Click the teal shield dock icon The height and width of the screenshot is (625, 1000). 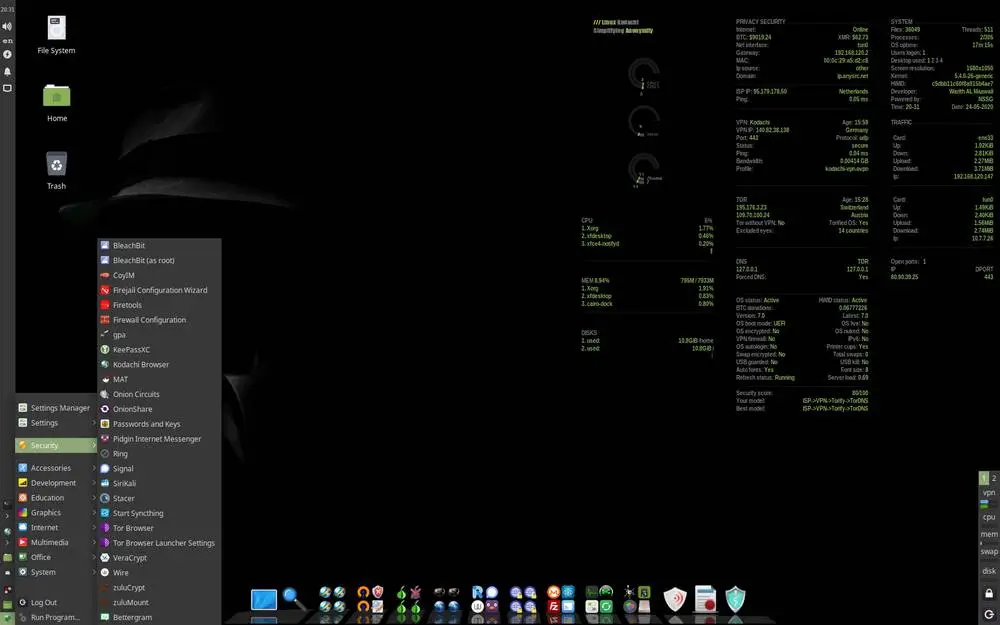(x=735, y=599)
